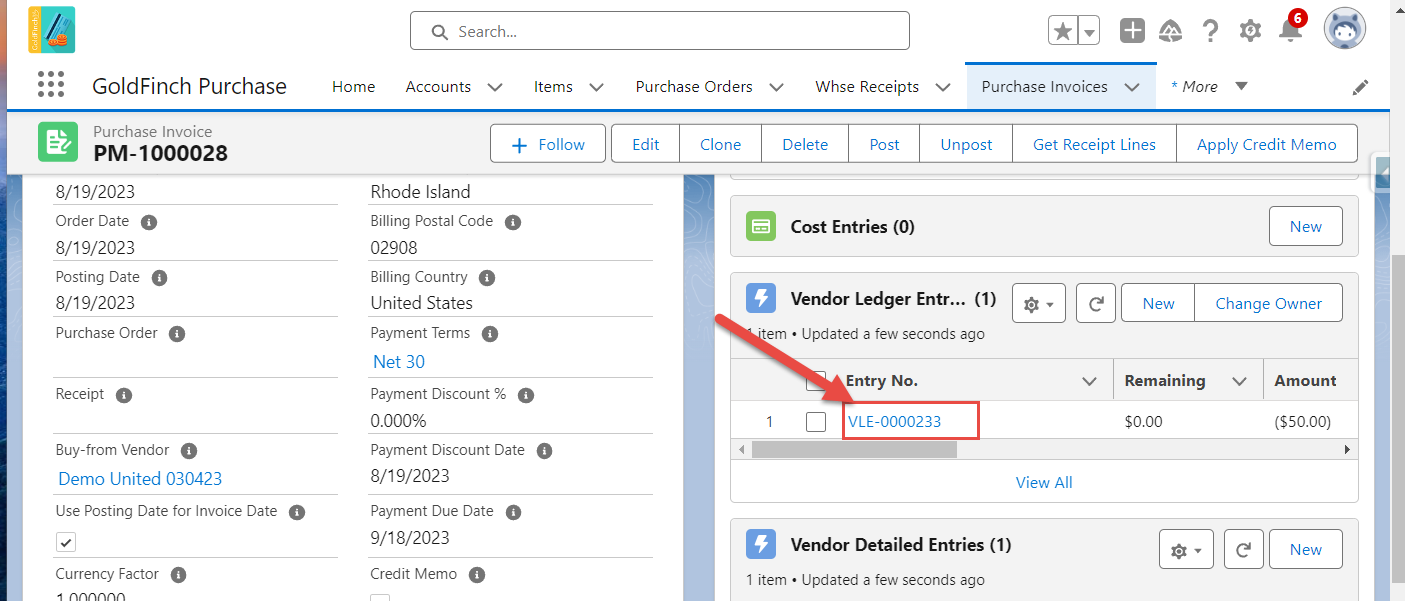Expand the Items tab dropdown
1405x601 pixels.
click(597, 87)
